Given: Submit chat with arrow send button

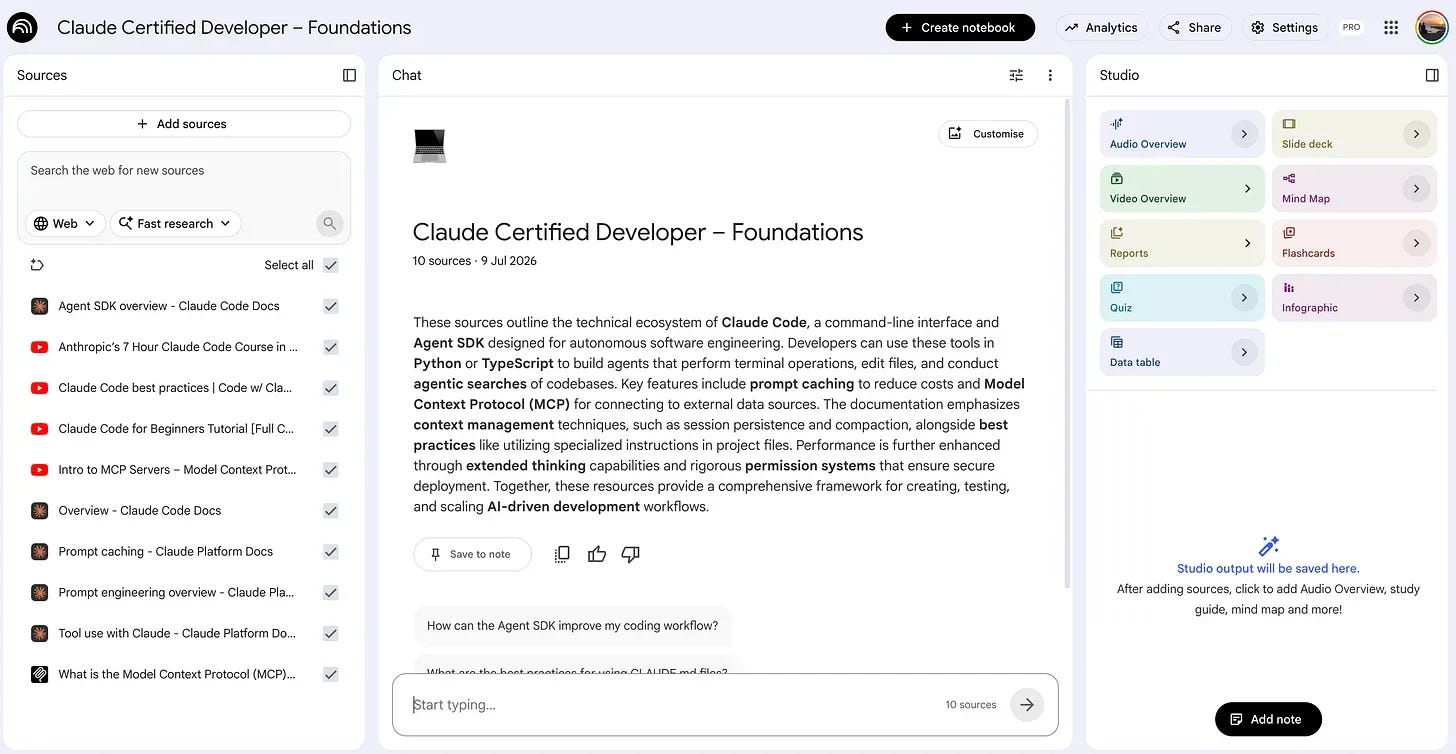Looking at the screenshot, I should (1027, 705).
